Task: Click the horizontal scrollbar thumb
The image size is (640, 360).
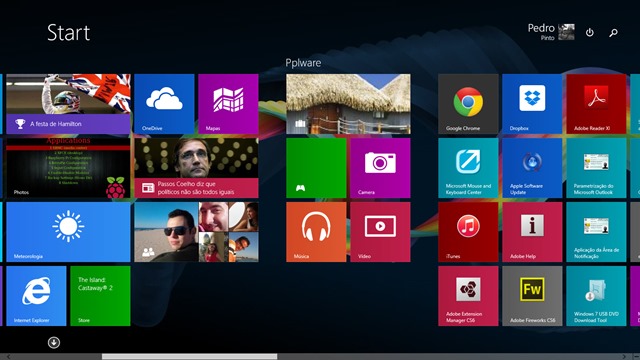Action: click(189, 357)
